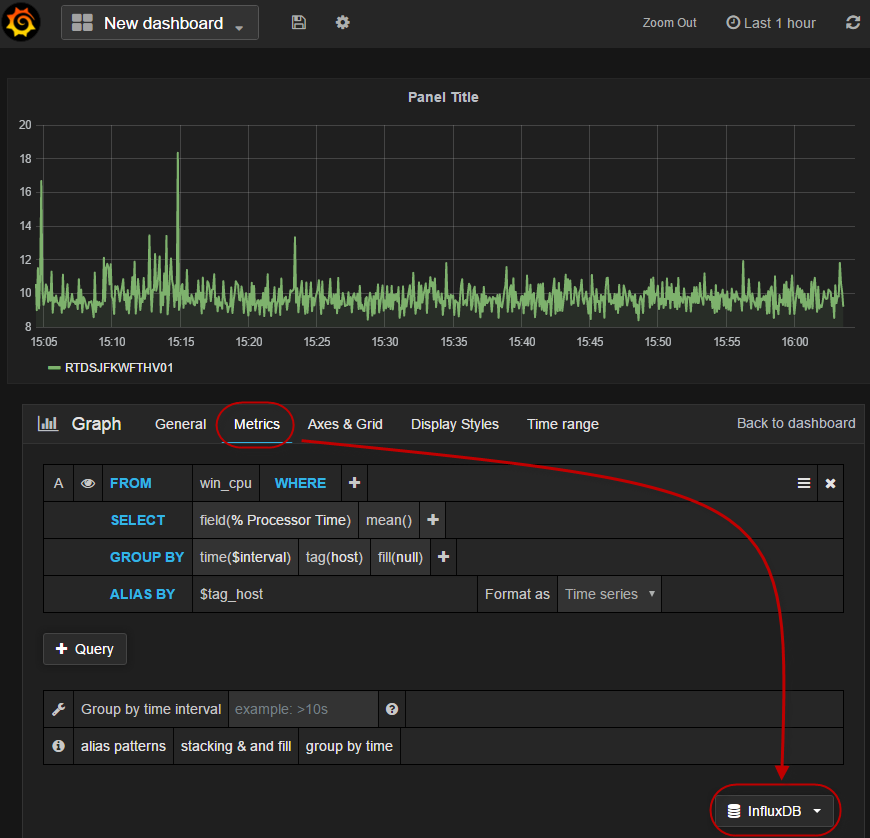Open the InfluxDB data source dropdown
Image resolution: width=870 pixels, height=838 pixels.
pos(774,811)
